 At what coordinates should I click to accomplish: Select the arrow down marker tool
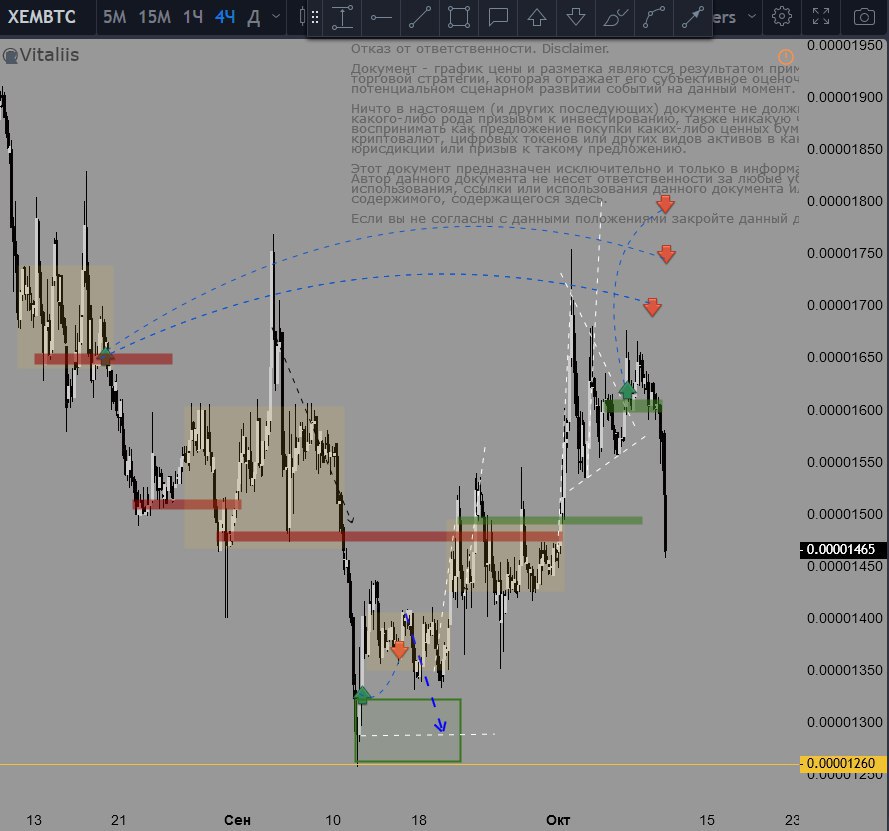(575, 17)
